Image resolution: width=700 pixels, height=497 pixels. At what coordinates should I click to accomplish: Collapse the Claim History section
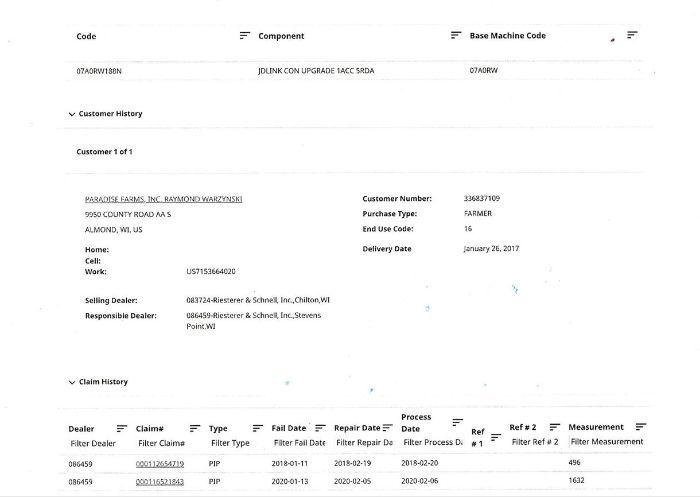(x=72, y=382)
